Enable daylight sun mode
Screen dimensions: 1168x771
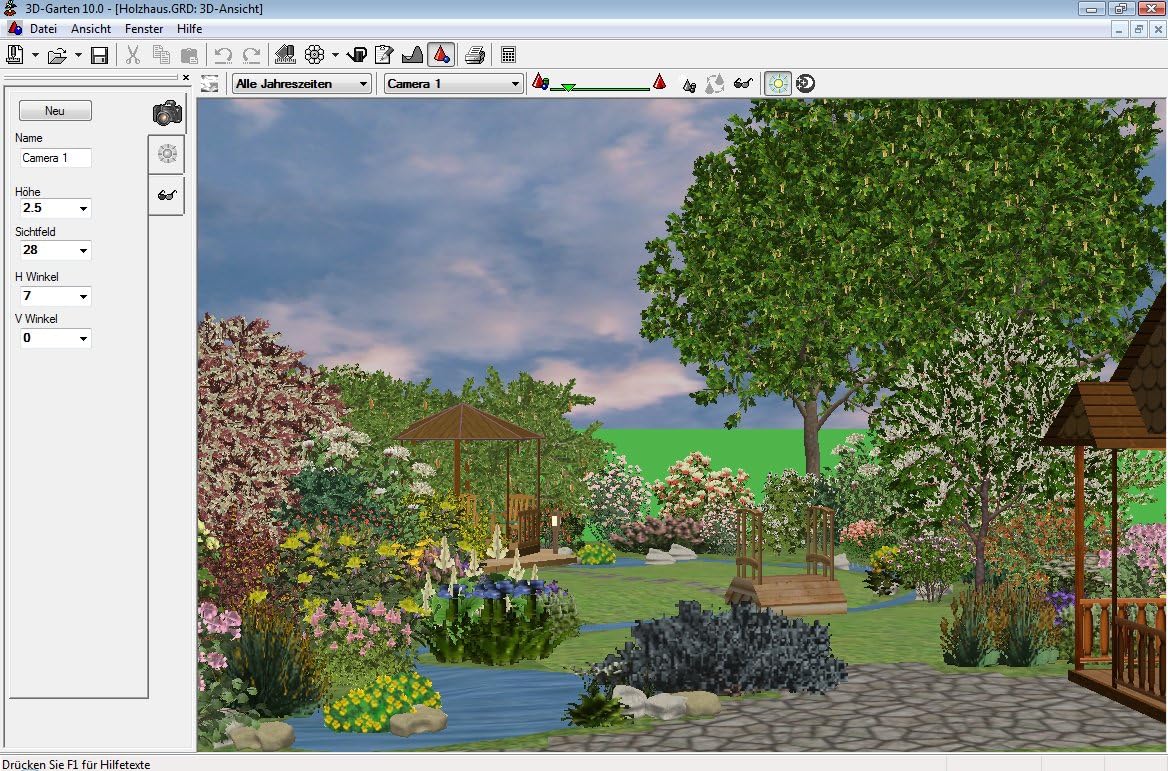(777, 84)
